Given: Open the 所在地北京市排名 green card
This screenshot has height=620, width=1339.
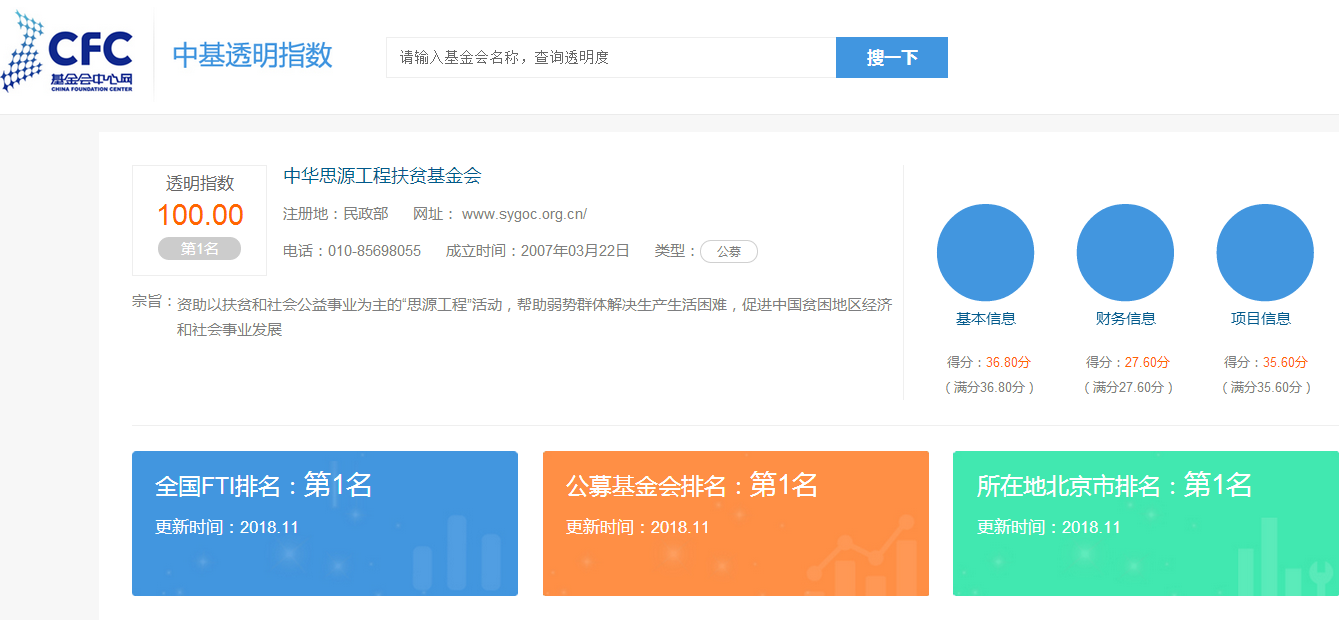Looking at the screenshot, I should coord(1146,523).
